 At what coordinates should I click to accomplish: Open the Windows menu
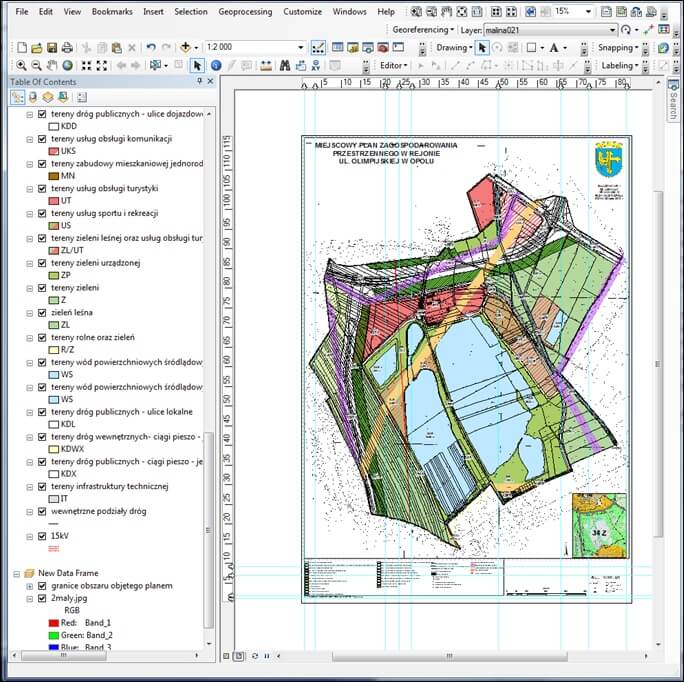[x=349, y=12]
